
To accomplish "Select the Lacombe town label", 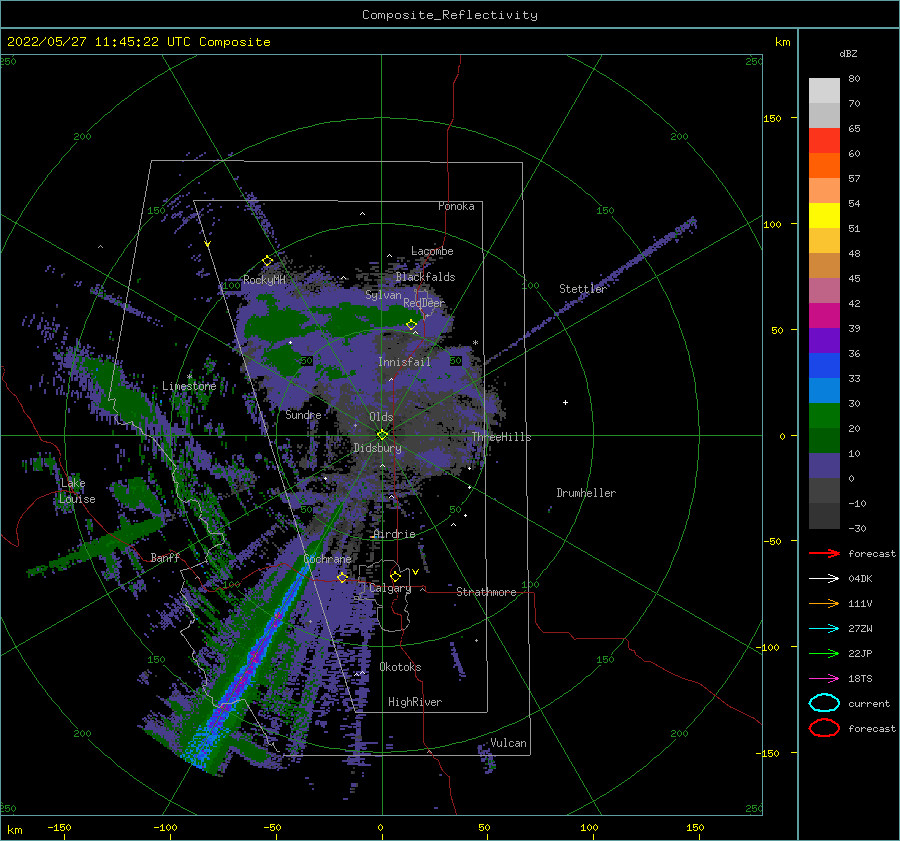I will [x=432, y=251].
